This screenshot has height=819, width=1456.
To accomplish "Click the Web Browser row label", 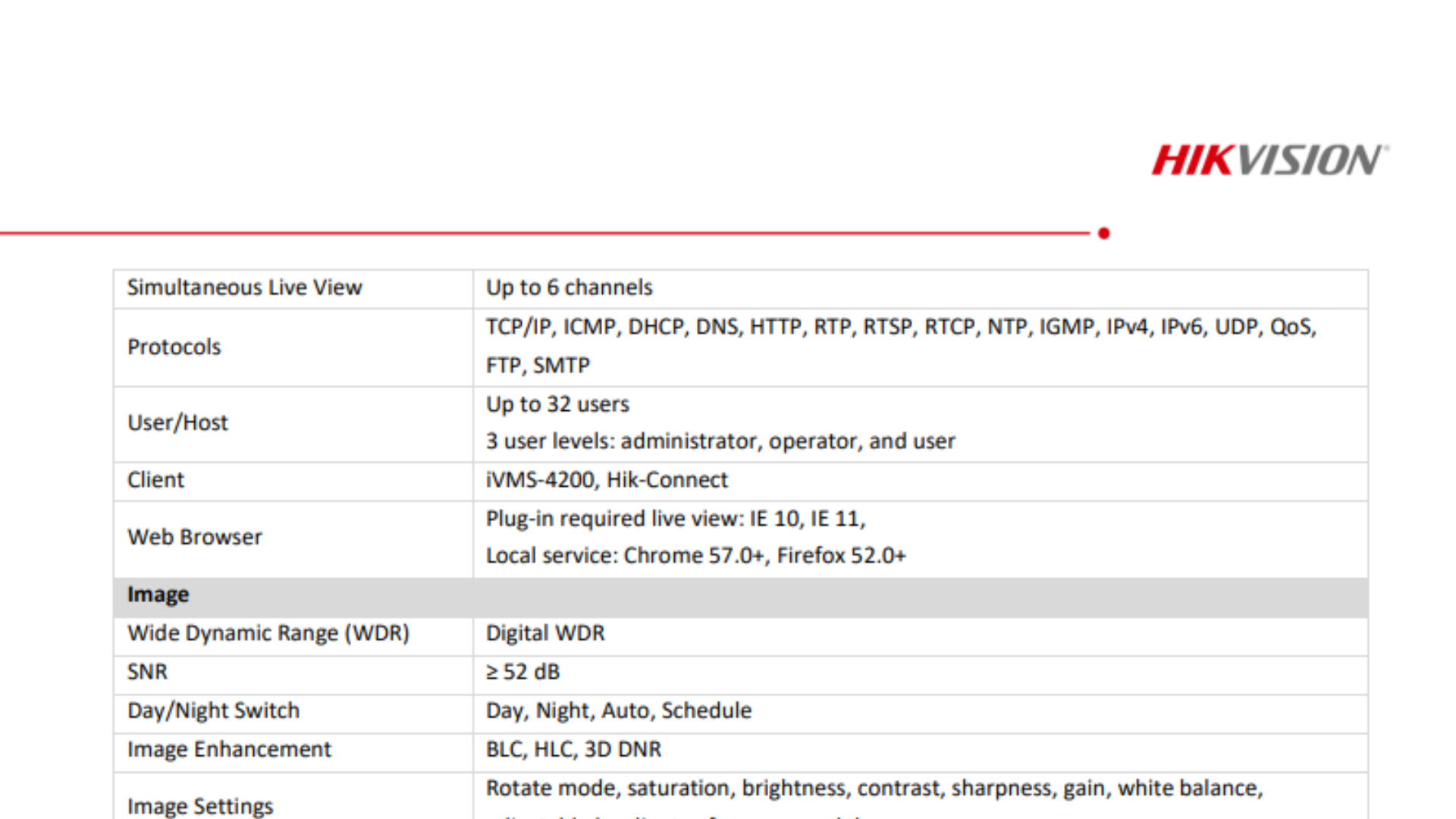I will [x=194, y=538].
